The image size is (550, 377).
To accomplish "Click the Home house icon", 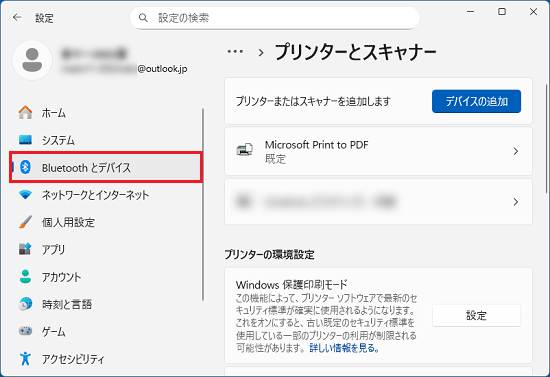I will point(25,113).
